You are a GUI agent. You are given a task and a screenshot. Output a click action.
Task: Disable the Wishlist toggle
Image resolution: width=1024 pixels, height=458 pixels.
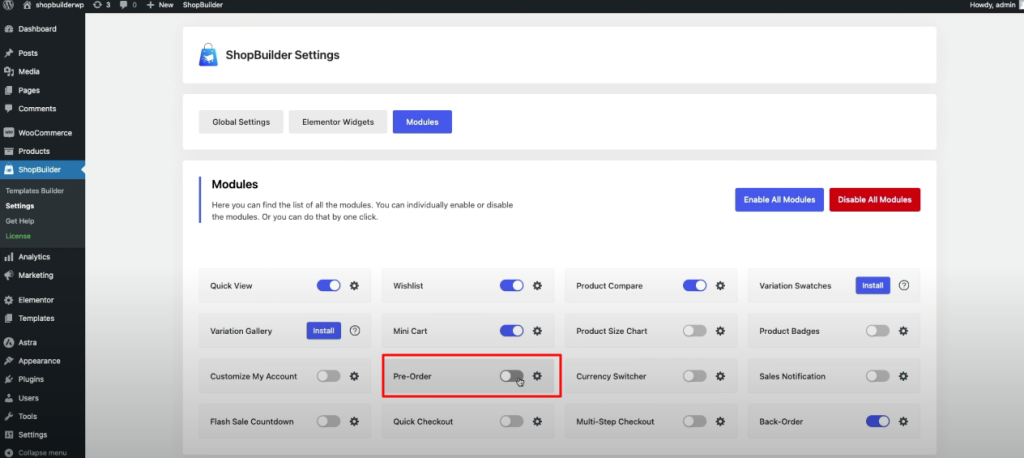(511, 286)
